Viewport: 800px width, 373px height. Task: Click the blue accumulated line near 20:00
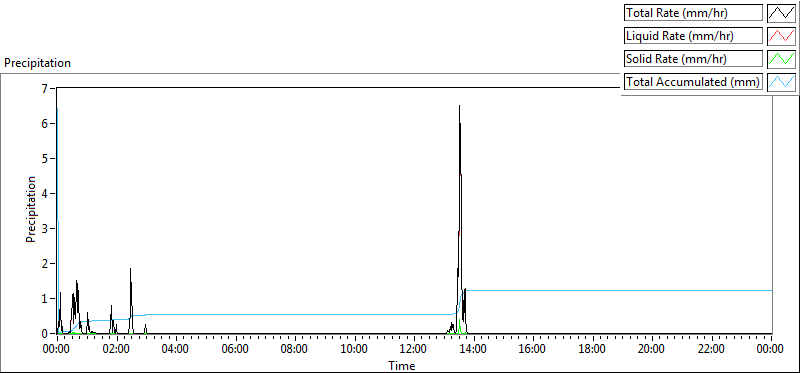coord(652,290)
